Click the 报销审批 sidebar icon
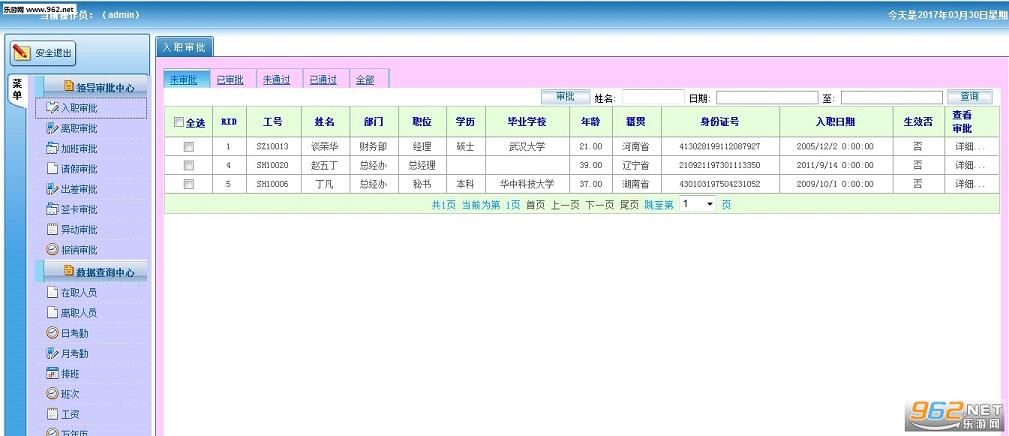Screen dimensions: 1009x436 coord(53,250)
